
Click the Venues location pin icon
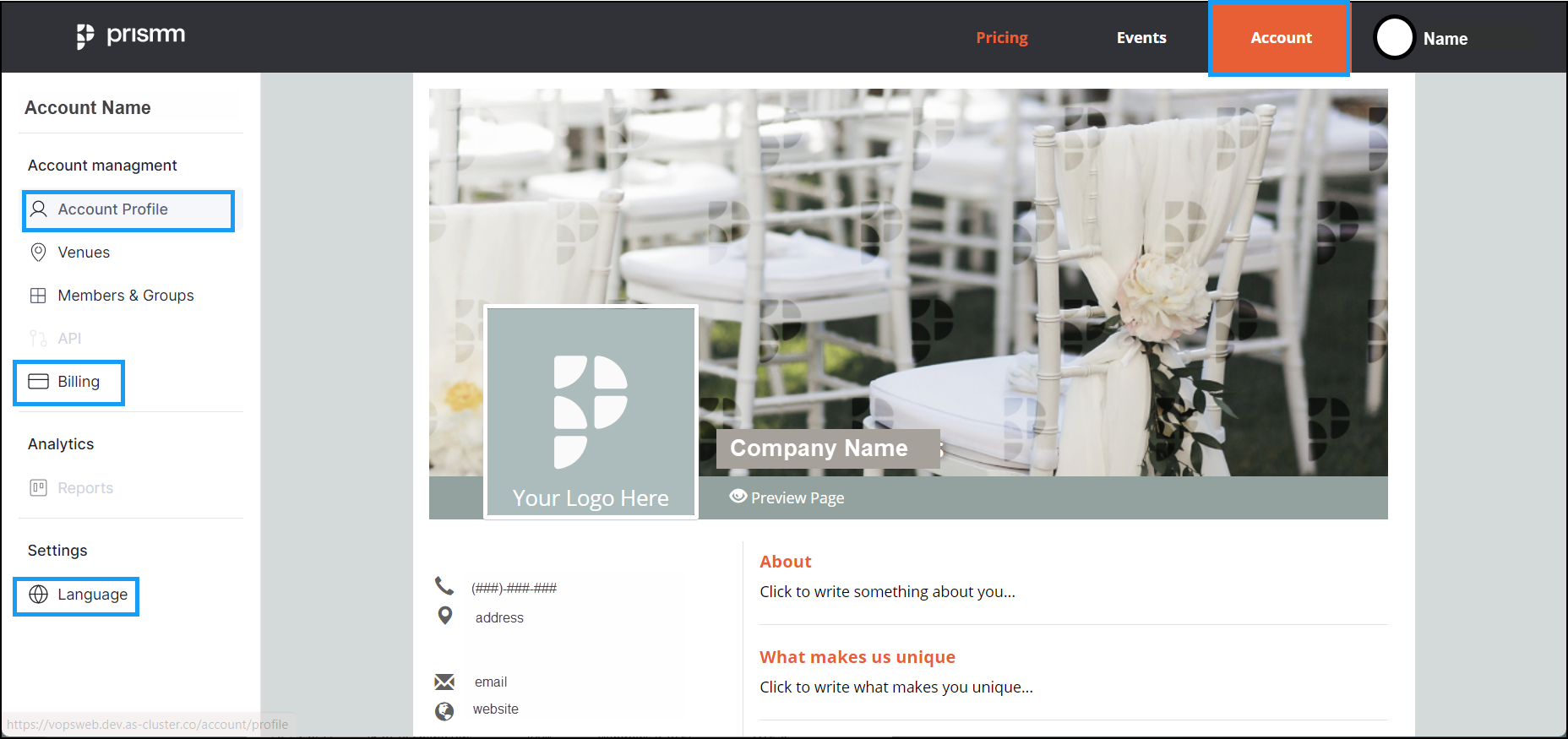click(38, 252)
